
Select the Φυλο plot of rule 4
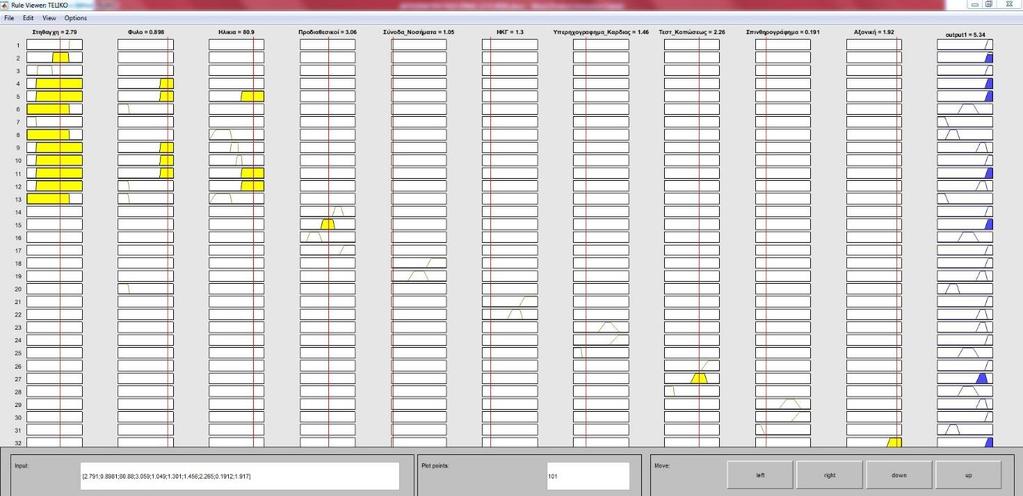(145, 83)
